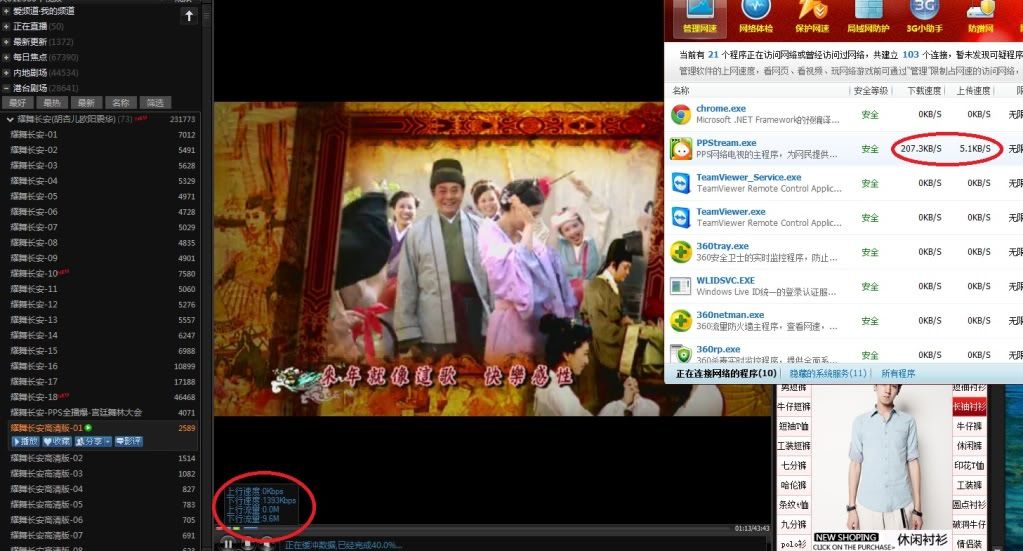Collapse the 港台剧场 category
This screenshot has width=1023, height=551.
click(x=6, y=88)
